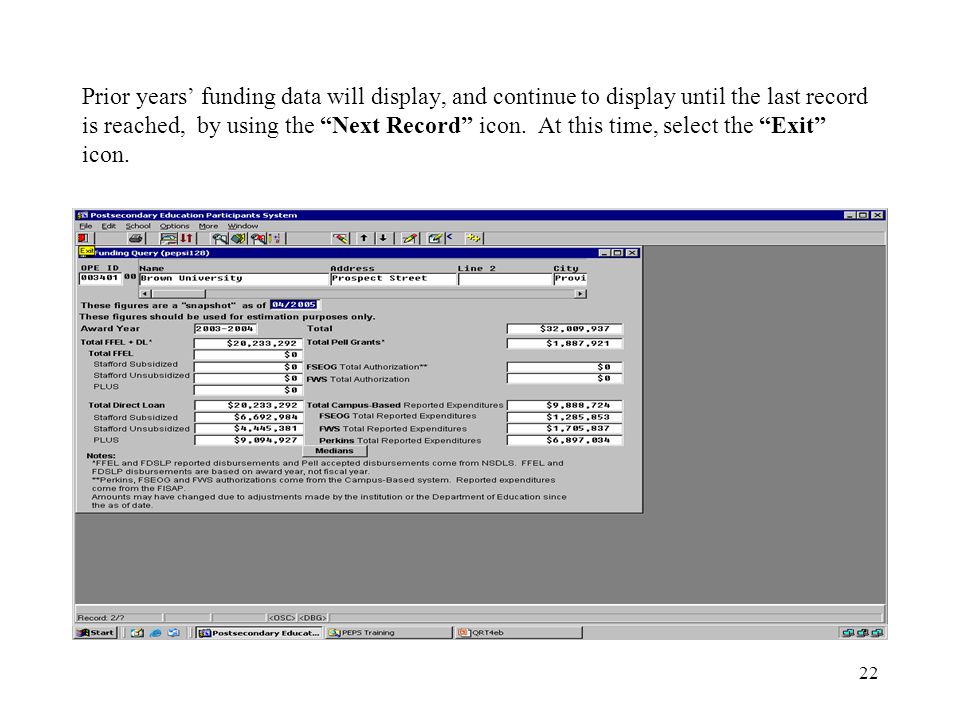Click Total Pell Grants field $1,887,921
This screenshot has height=720, width=960.
pos(564,343)
